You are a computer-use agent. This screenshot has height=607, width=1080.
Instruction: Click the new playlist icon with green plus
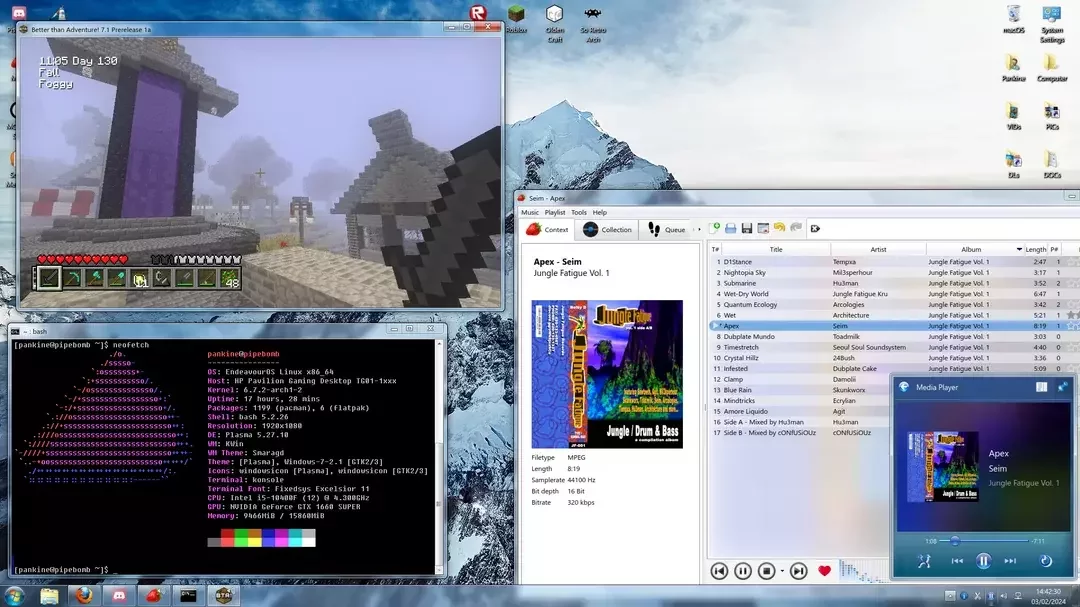714,228
